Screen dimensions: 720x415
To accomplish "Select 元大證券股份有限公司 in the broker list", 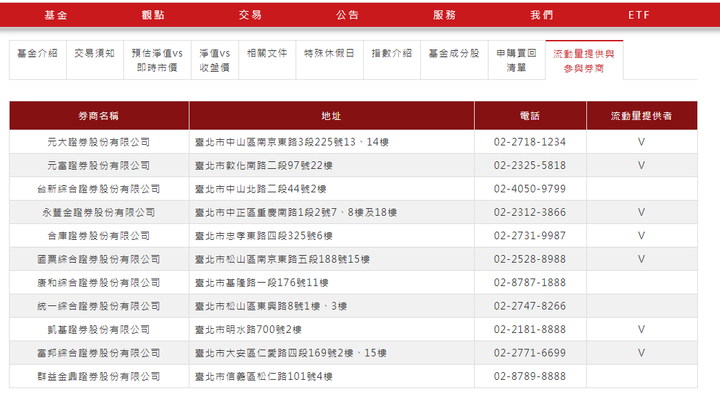I will pyautogui.click(x=99, y=142).
